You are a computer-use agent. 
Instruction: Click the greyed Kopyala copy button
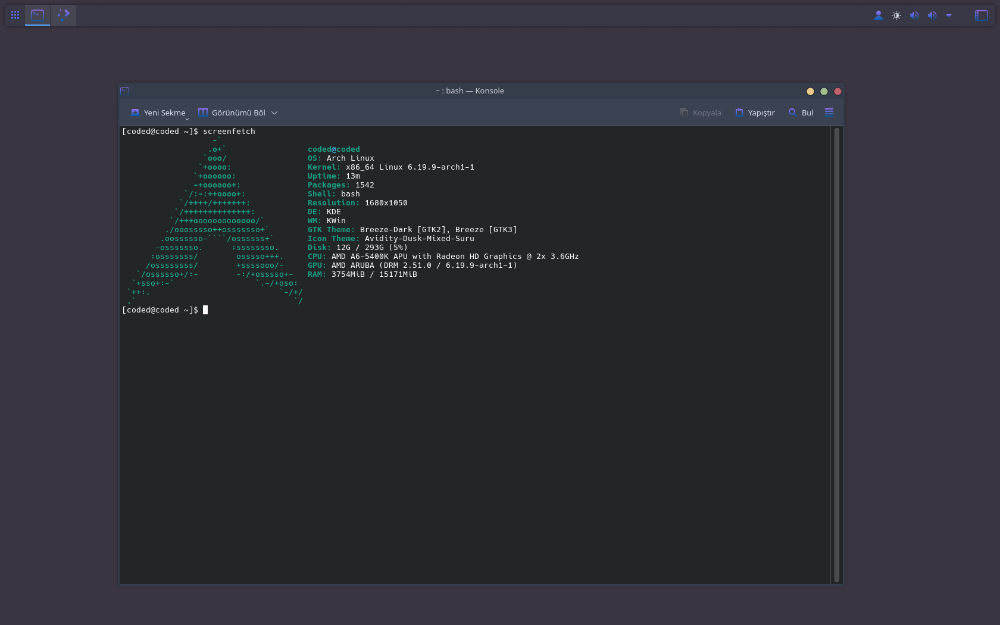700,113
